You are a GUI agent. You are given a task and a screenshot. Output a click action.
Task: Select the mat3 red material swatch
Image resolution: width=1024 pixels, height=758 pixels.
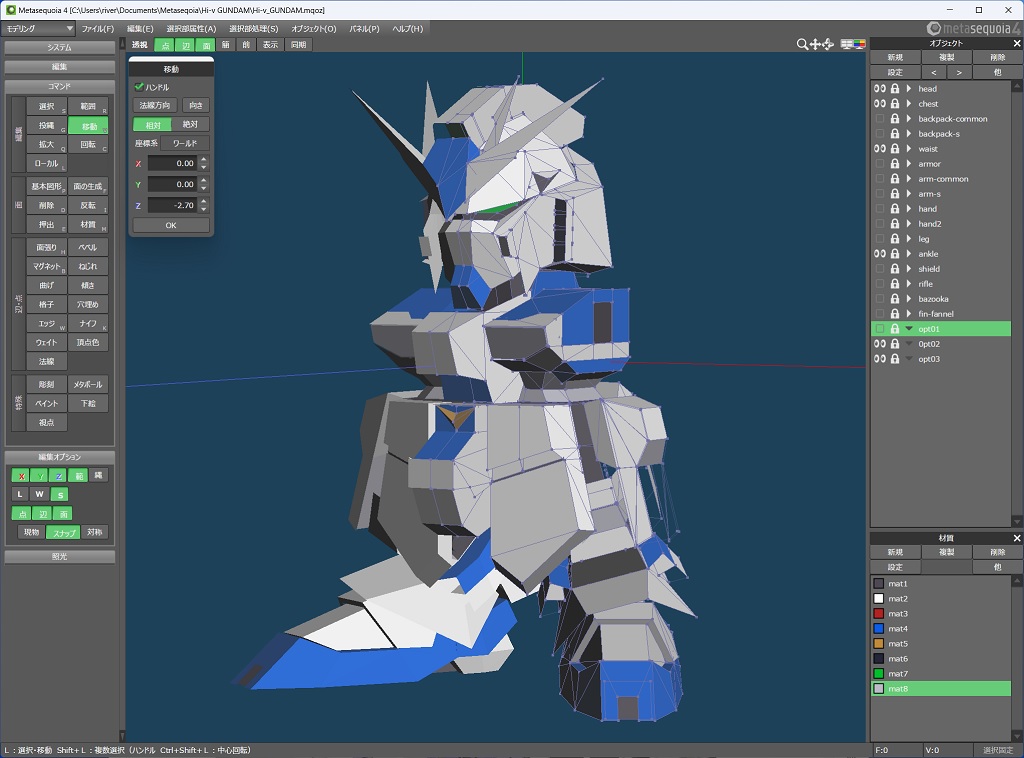pyautogui.click(x=879, y=614)
